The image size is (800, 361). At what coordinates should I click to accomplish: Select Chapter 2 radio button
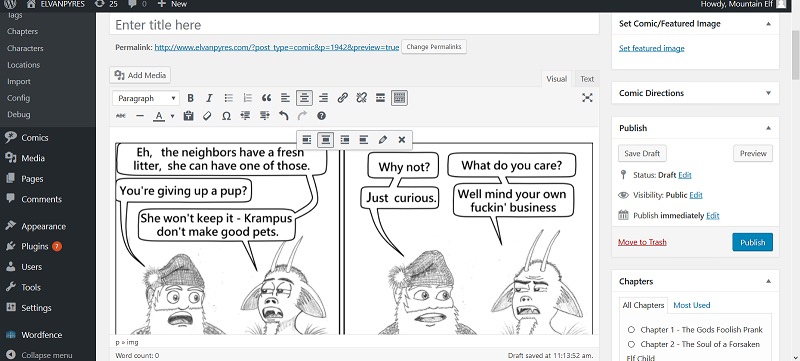[631, 345]
